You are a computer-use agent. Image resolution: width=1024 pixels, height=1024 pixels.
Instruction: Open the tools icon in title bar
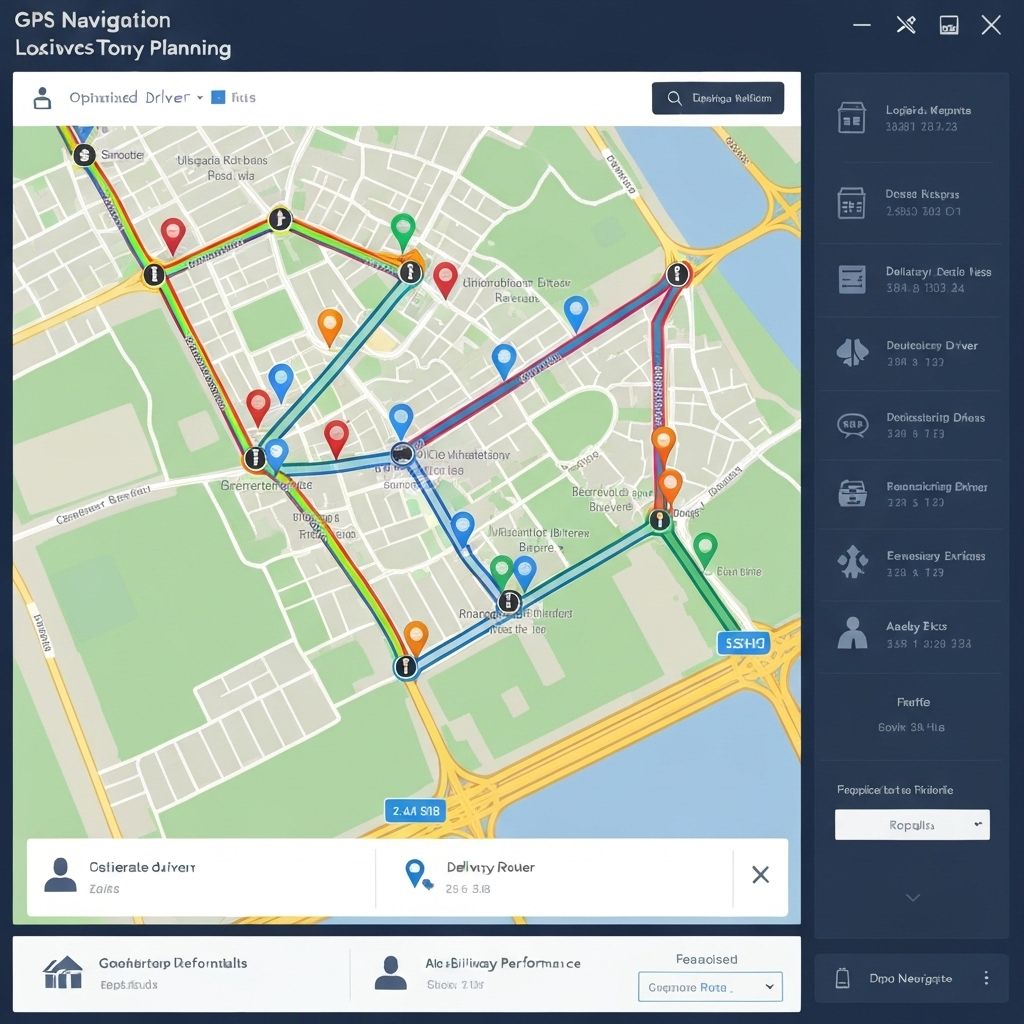point(906,25)
